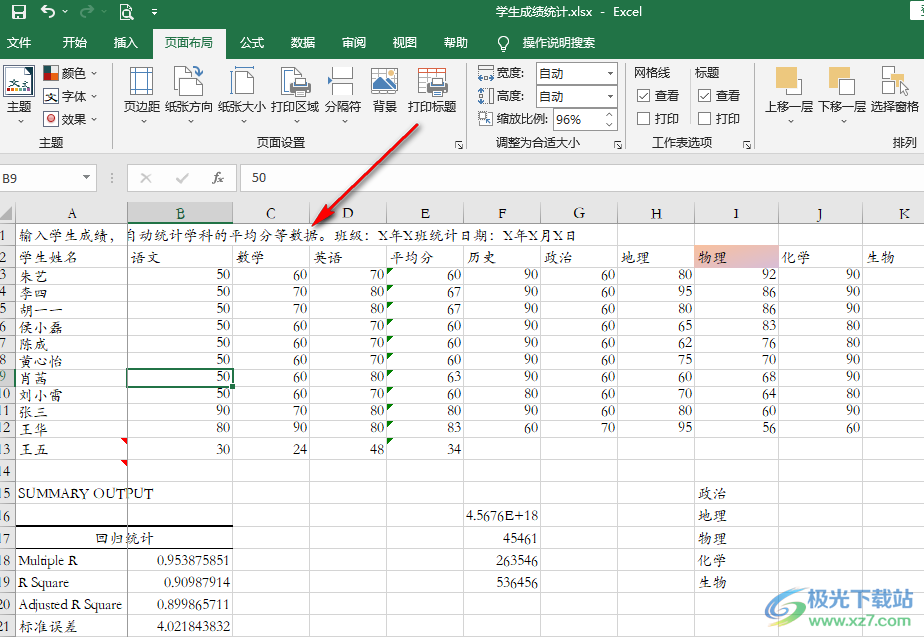924x637 pixels.
Task: Open the File (文件) tab
Action: tap(19, 42)
